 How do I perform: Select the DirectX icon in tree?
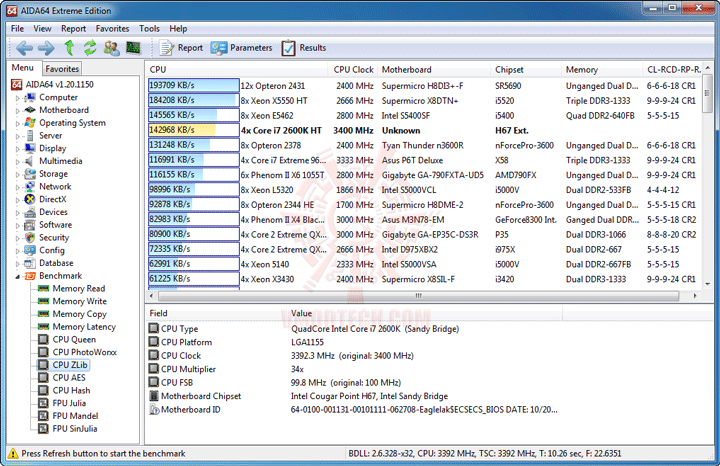30,199
